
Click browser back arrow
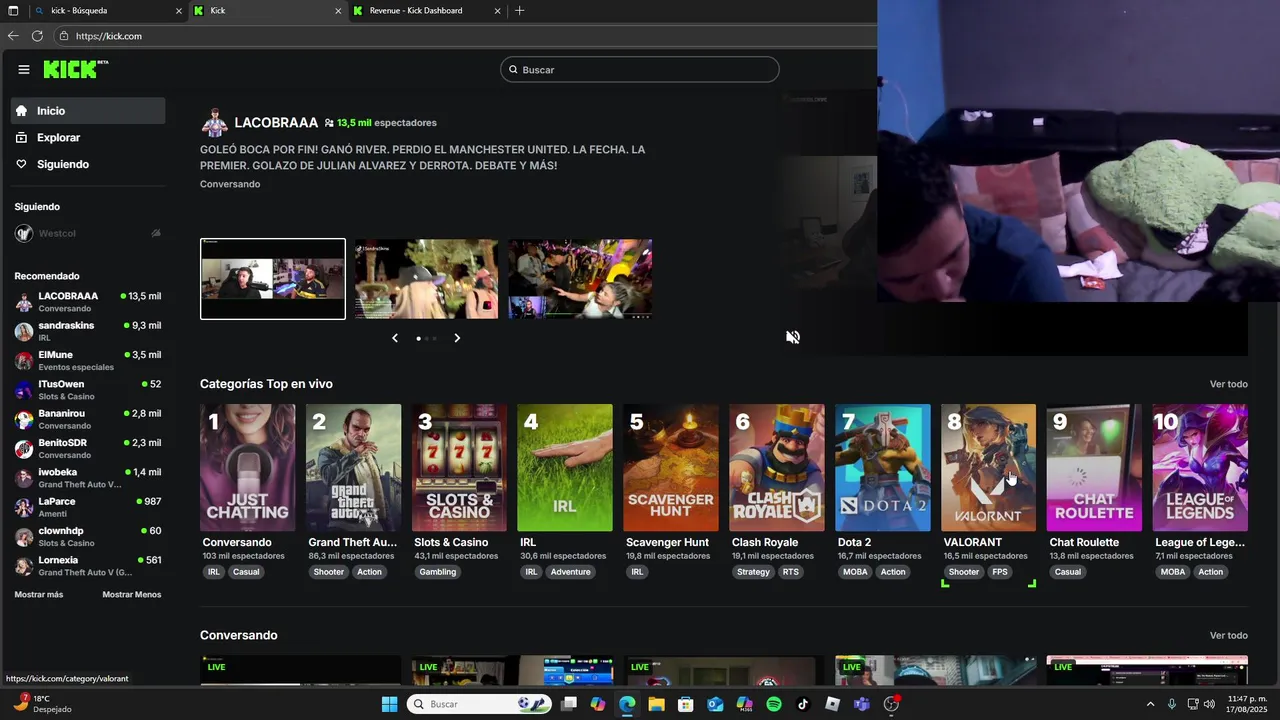tap(13, 36)
